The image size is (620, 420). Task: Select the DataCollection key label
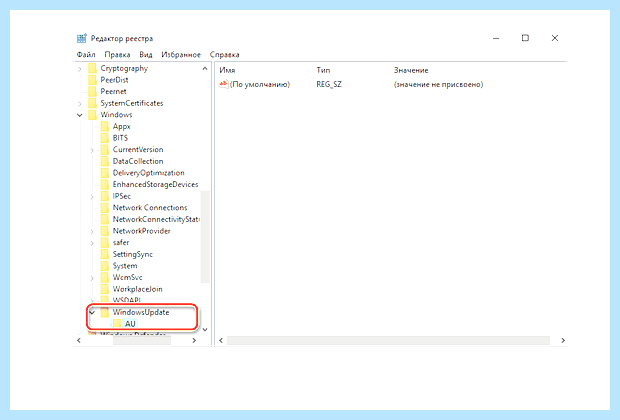138,161
